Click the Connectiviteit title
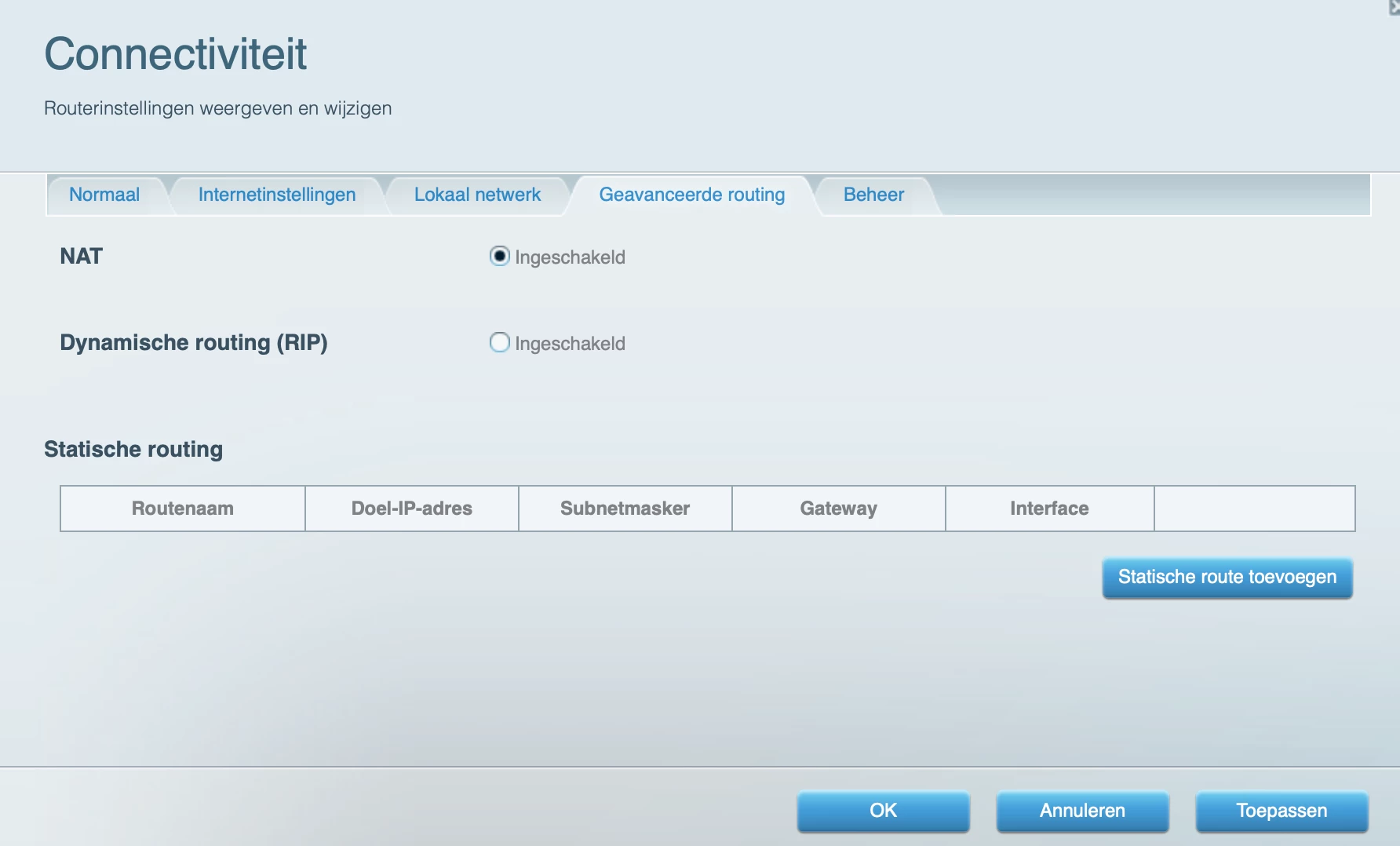The height and width of the screenshot is (846, 1400). (176, 53)
